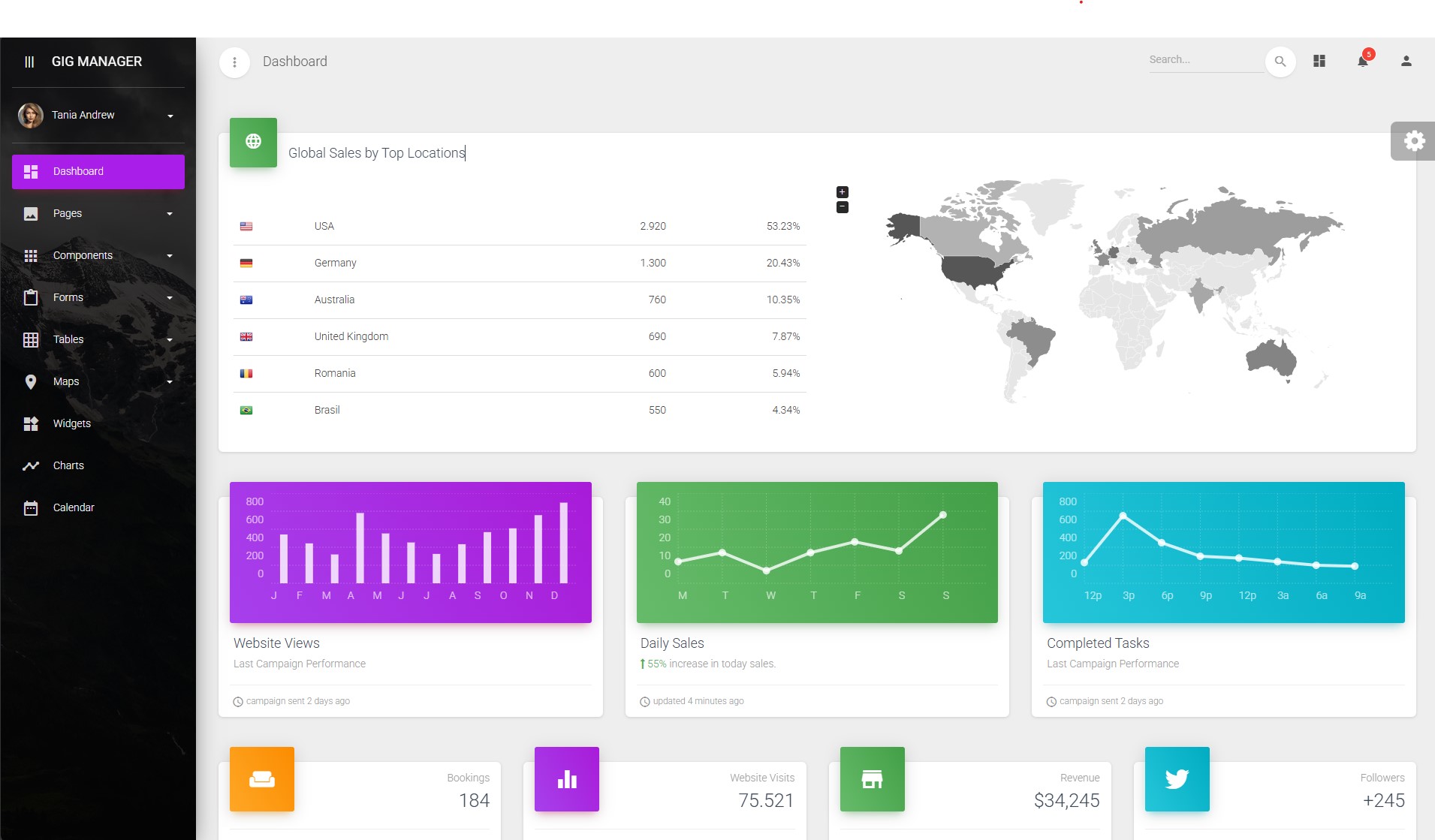The height and width of the screenshot is (840, 1435).
Task: Click the Charts trend-line sidebar icon
Action: [x=31, y=466]
